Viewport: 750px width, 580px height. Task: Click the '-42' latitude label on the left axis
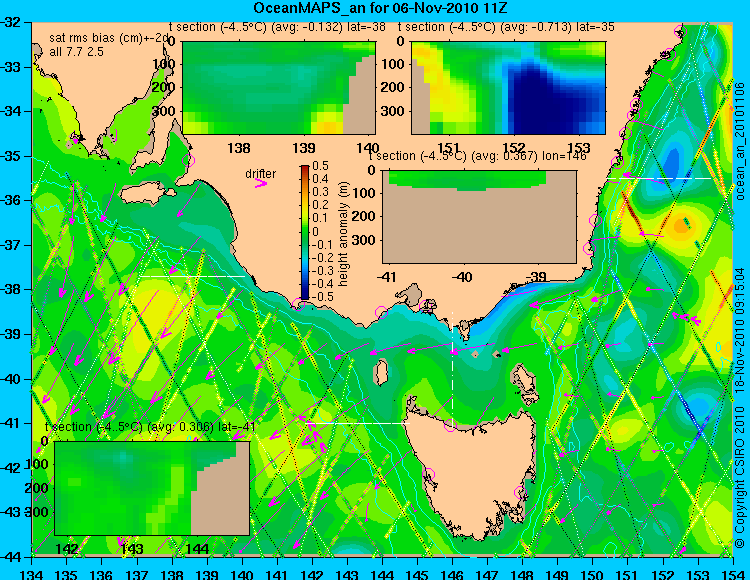click(11, 468)
